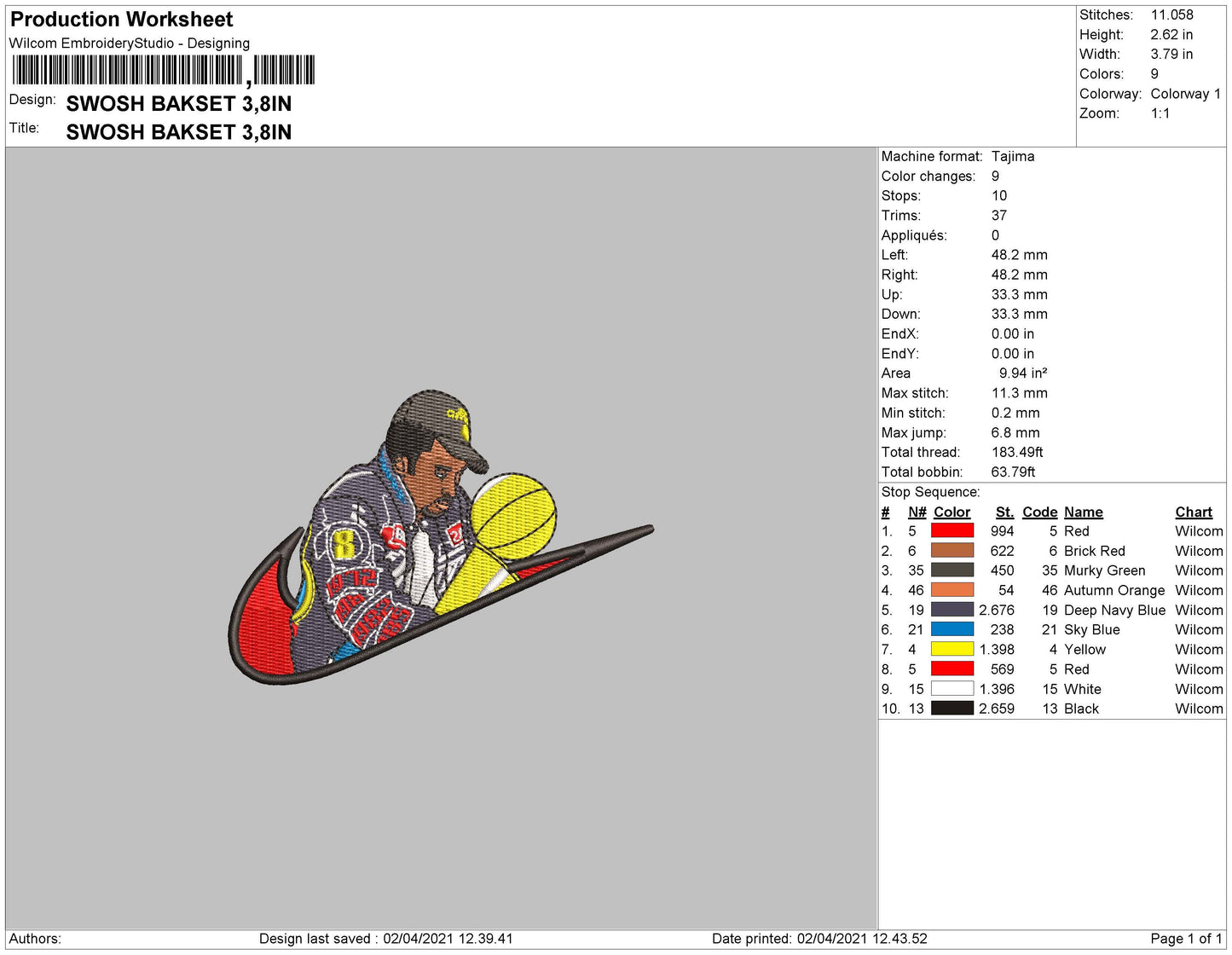Click the Max stitch value '11.3 mm'
The image size is (1232, 955).
(x=1019, y=393)
